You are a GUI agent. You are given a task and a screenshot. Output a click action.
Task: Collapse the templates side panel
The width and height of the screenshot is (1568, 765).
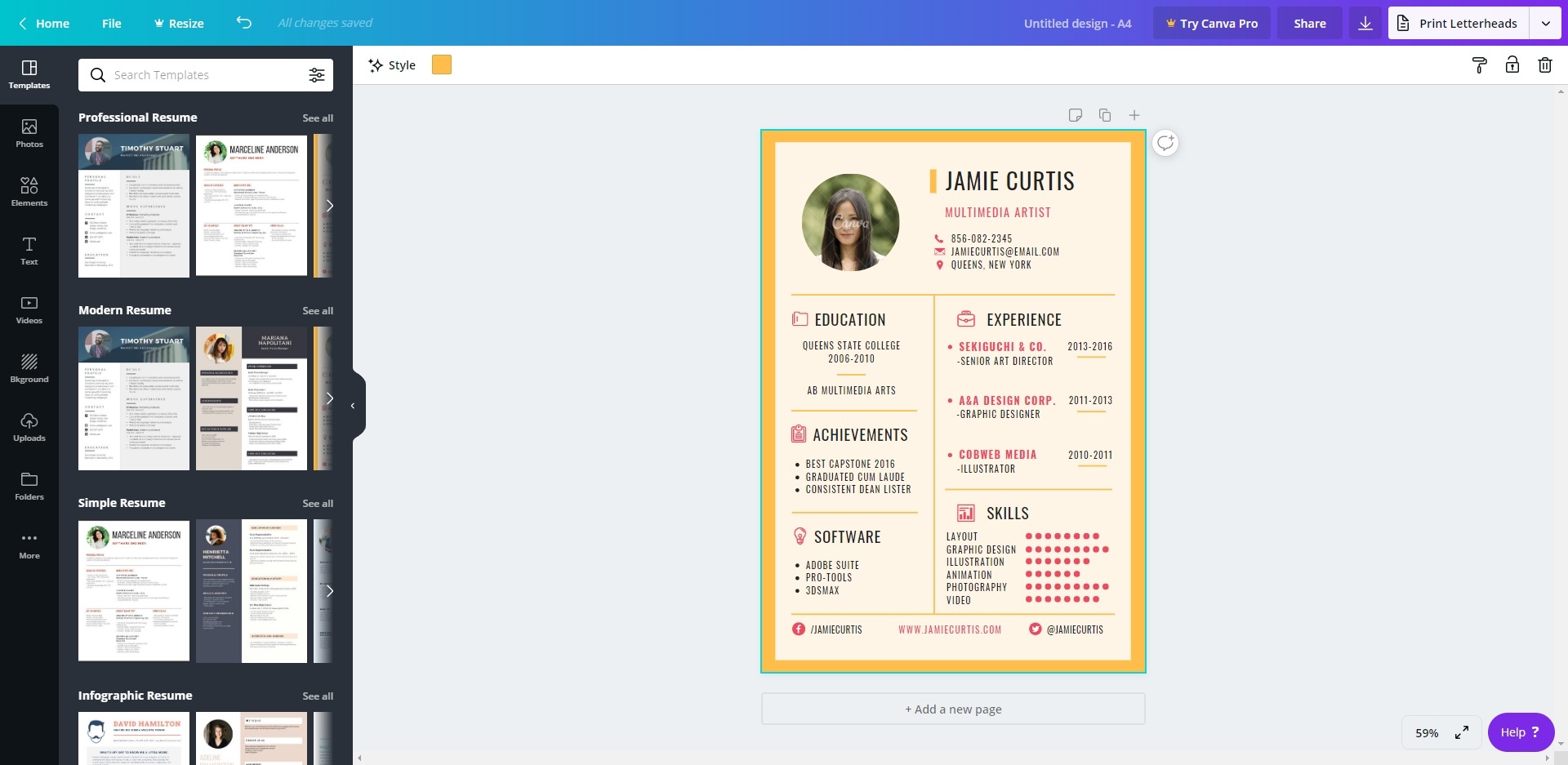353,406
